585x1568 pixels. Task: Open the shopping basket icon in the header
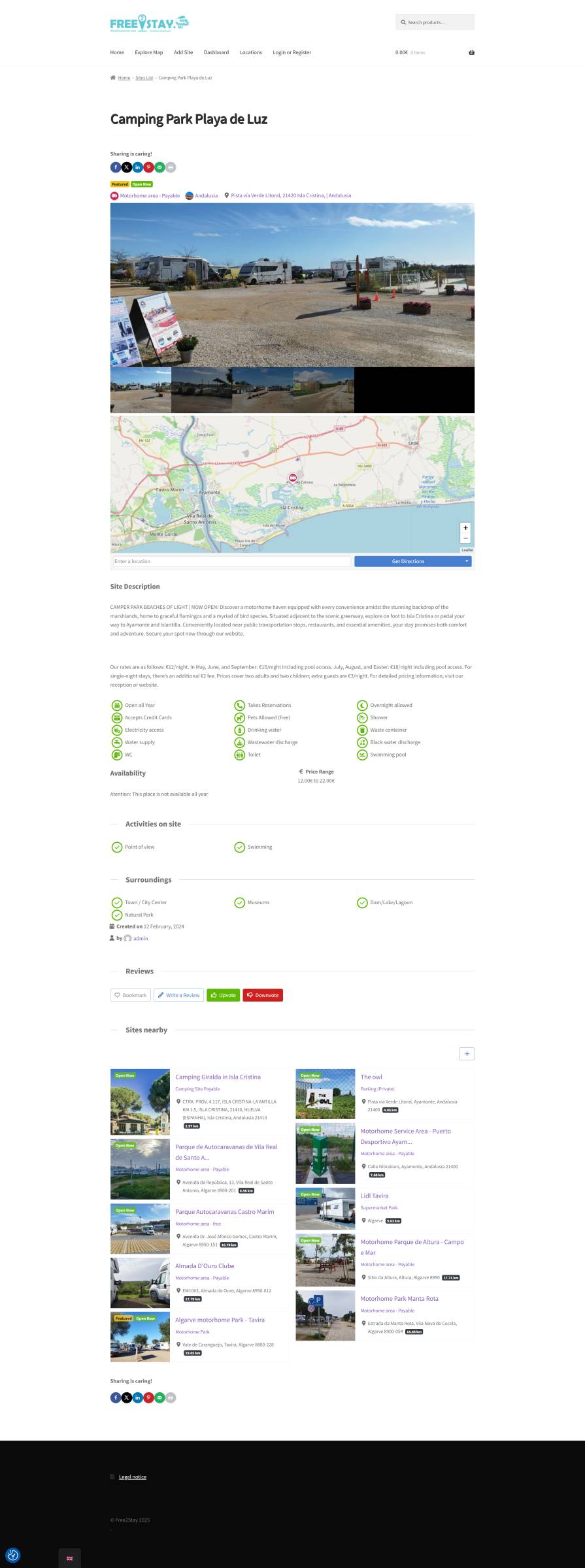[471, 52]
